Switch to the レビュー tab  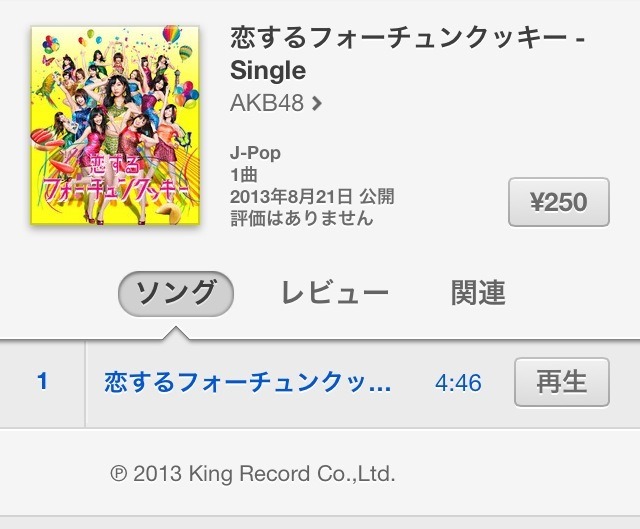point(335,293)
